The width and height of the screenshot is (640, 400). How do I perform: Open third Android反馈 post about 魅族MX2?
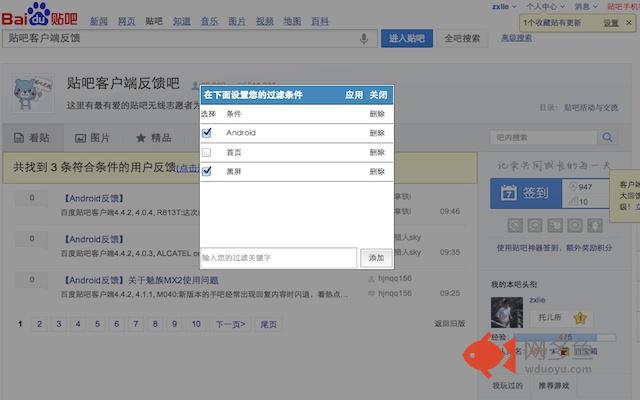(x=141, y=280)
